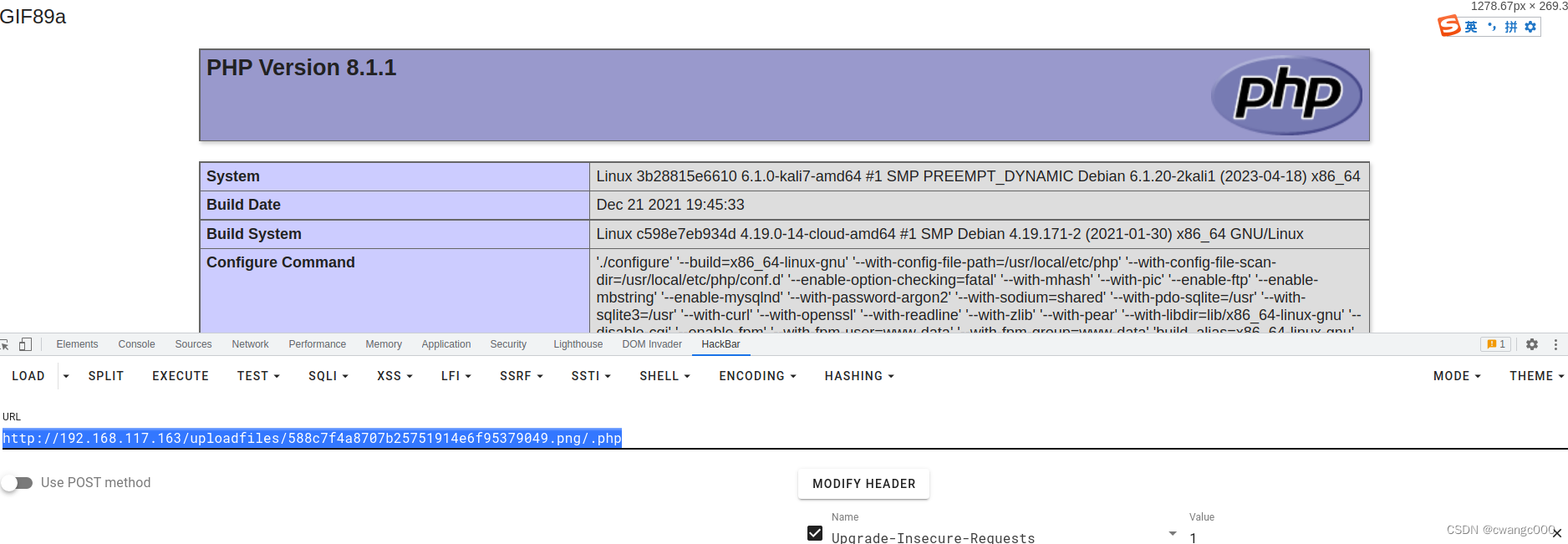This screenshot has width=1568, height=544.
Task: Toggle the device toolbar icon
Action: tap(25, 344)
